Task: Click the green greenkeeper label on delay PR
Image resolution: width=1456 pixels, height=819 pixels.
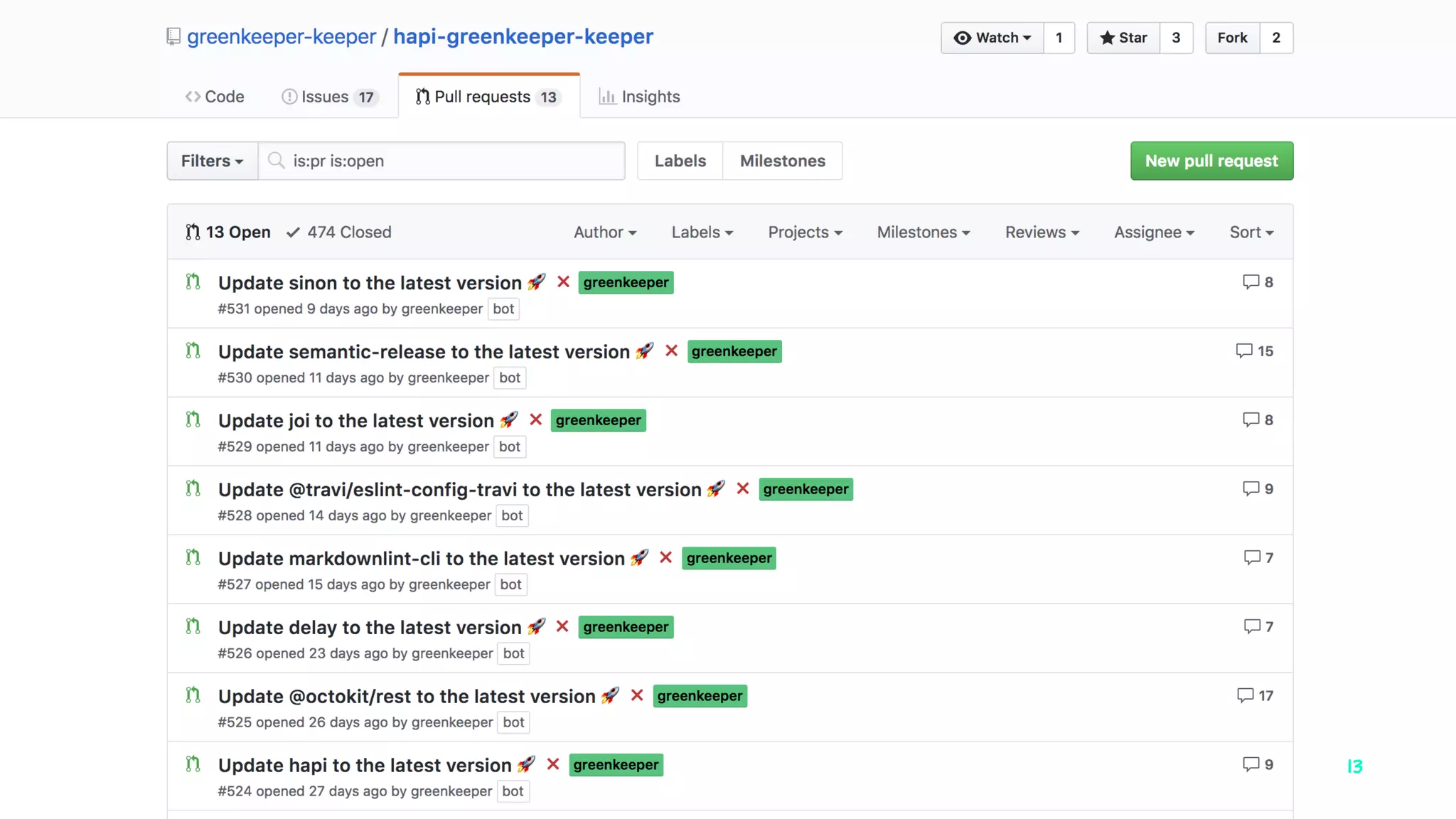Action: 626,627
